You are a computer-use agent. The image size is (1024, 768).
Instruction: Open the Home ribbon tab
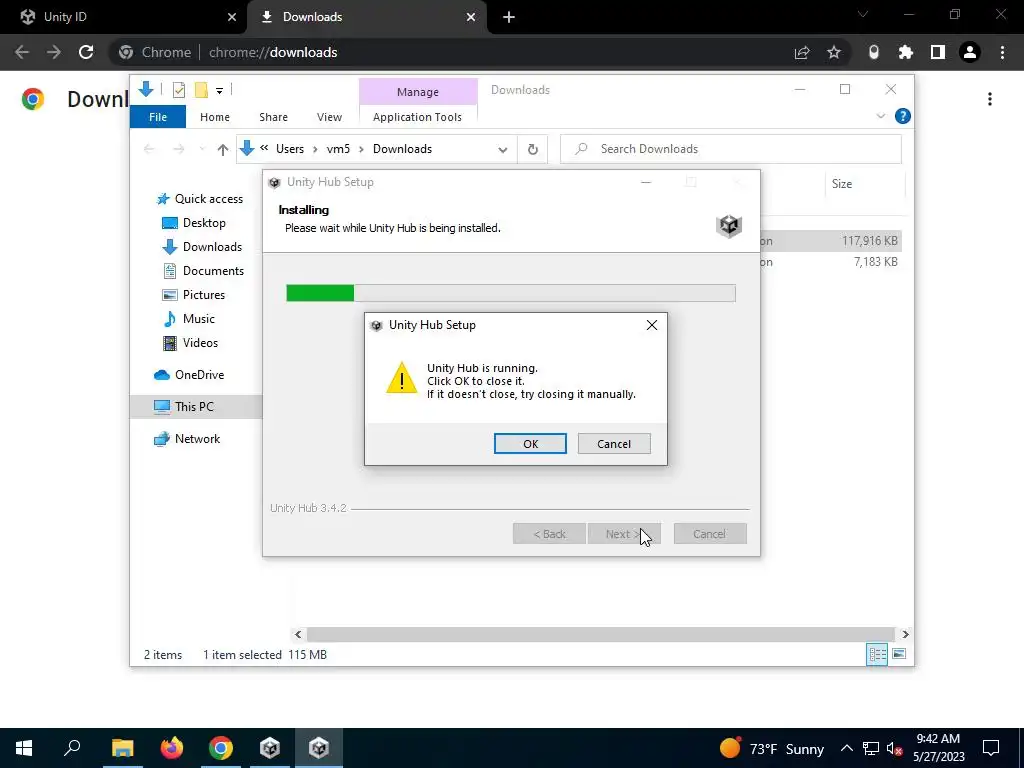(x=215, y=117)
